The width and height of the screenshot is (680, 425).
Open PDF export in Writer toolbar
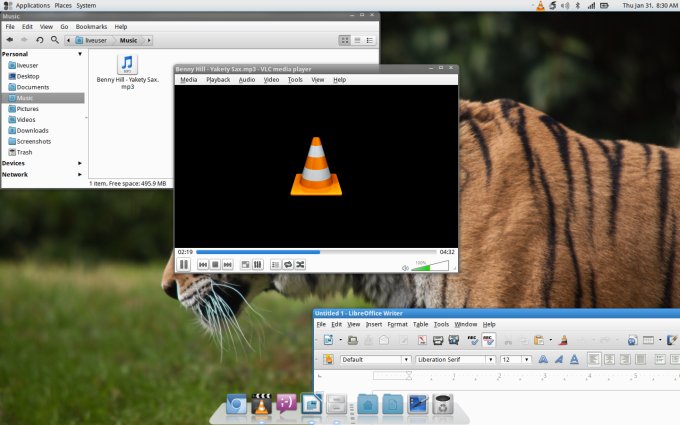[421, 340]
